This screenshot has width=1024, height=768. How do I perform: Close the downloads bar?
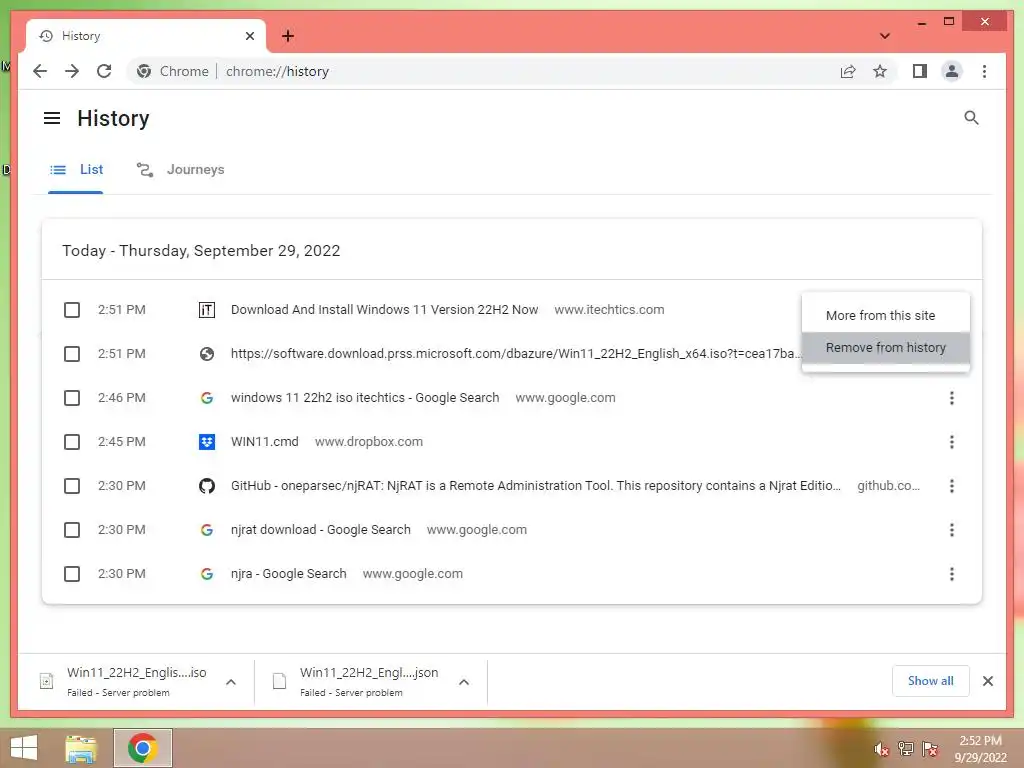pyautogui.click(x=987, y=681)
